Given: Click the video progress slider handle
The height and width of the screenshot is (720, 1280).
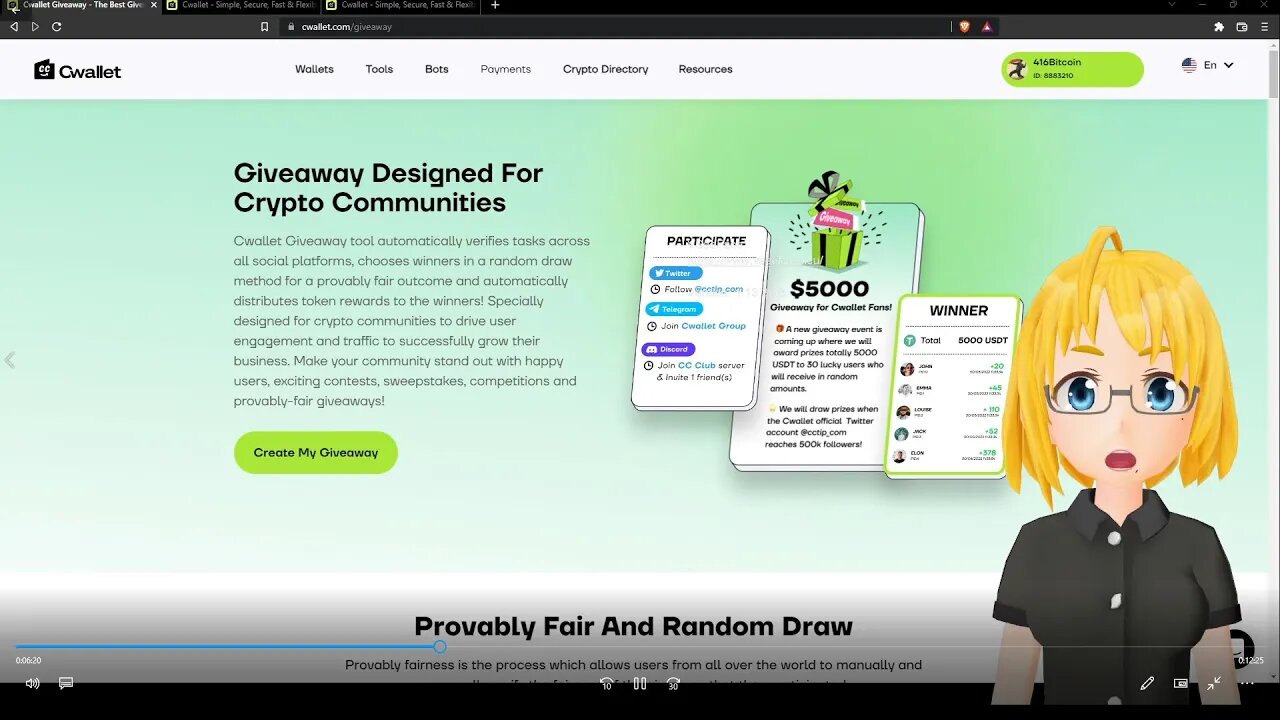Looking at the screenshot, I should point(440,646).
